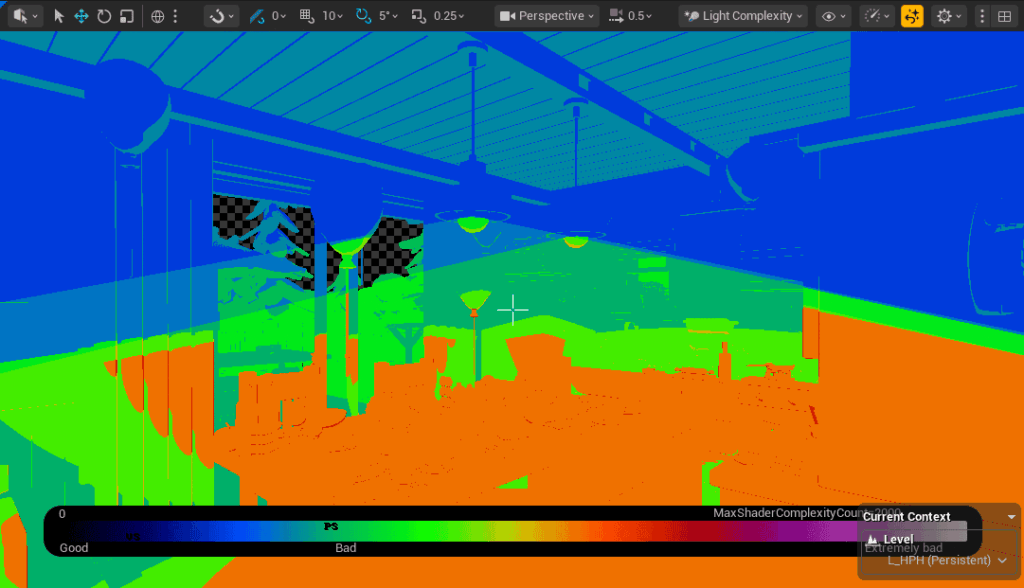Image resolution: width=1024 pixels, height=588 pixels.
Task: Activate the Translate move gizmo tool
Action: click(81, 16)
